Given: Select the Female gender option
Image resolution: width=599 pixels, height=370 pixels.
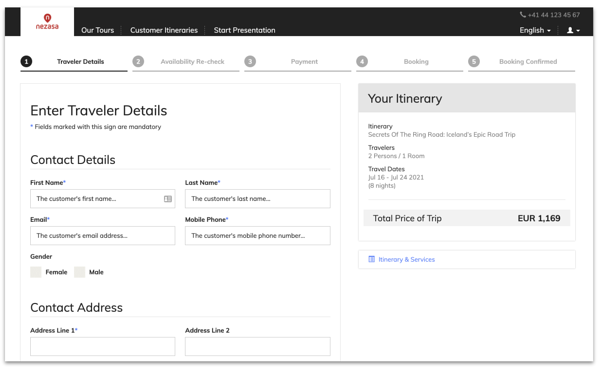Looking at the screenshot, I should point(36,272).
